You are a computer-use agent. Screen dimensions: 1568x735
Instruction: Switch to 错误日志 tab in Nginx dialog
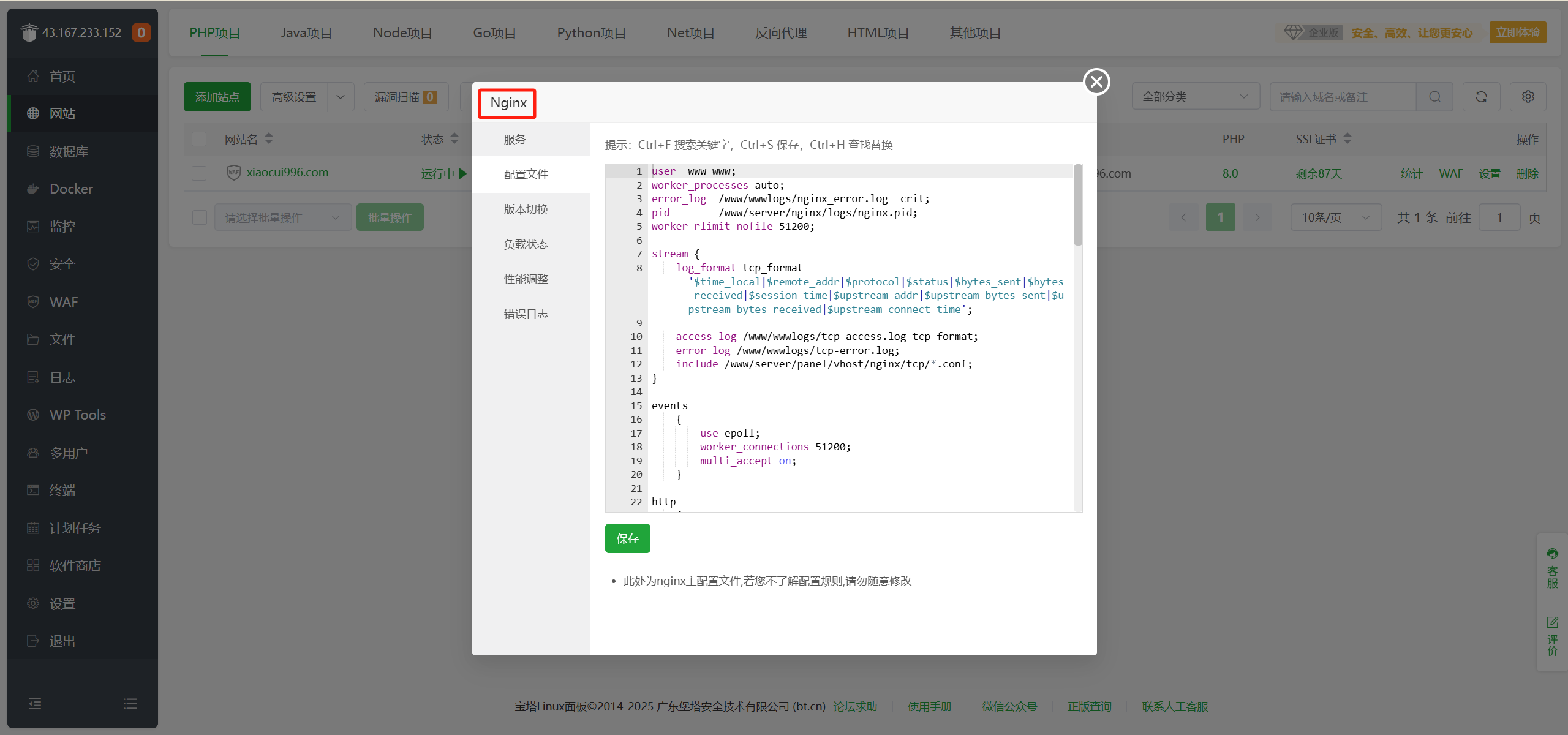pos(525,313)
